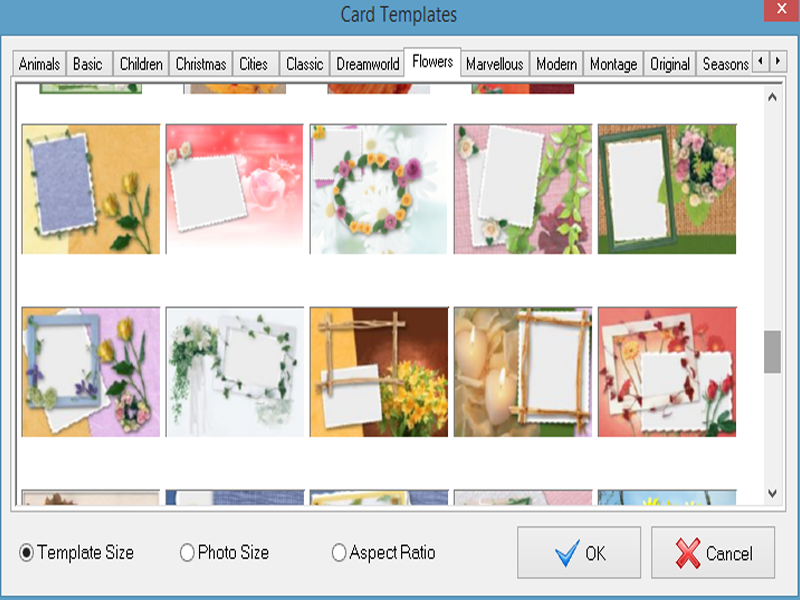Enable the Aspect Ratio option
Screen dimensions: 800x600
coord(384,553)
